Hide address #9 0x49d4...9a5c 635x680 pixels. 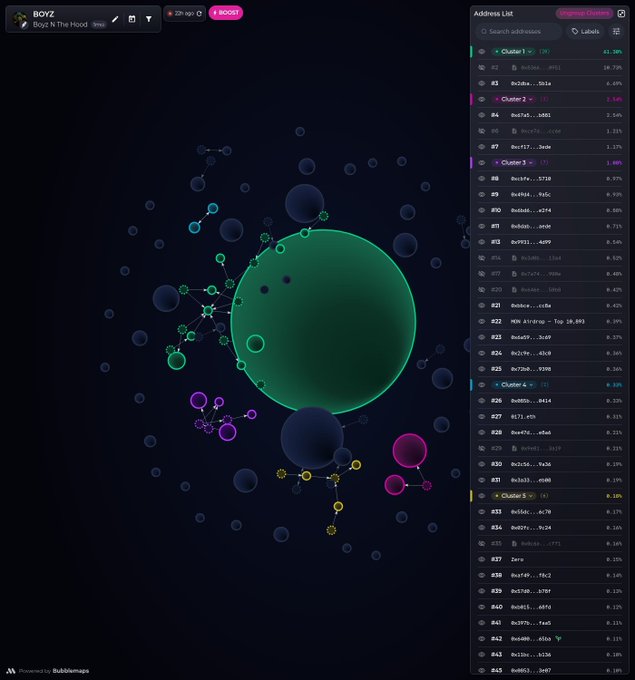[x=481, y=194]
